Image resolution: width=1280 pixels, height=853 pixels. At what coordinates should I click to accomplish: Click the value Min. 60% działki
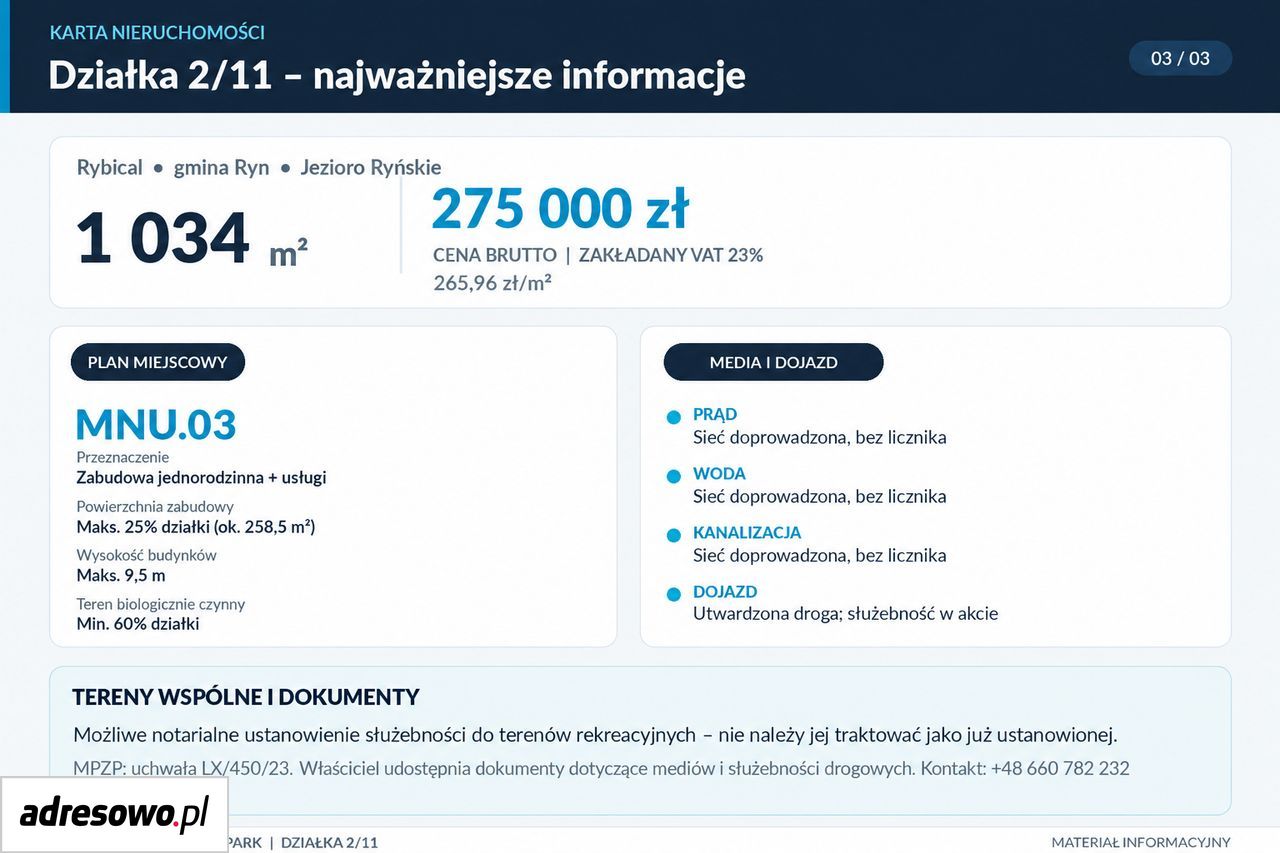click(138, 624)
